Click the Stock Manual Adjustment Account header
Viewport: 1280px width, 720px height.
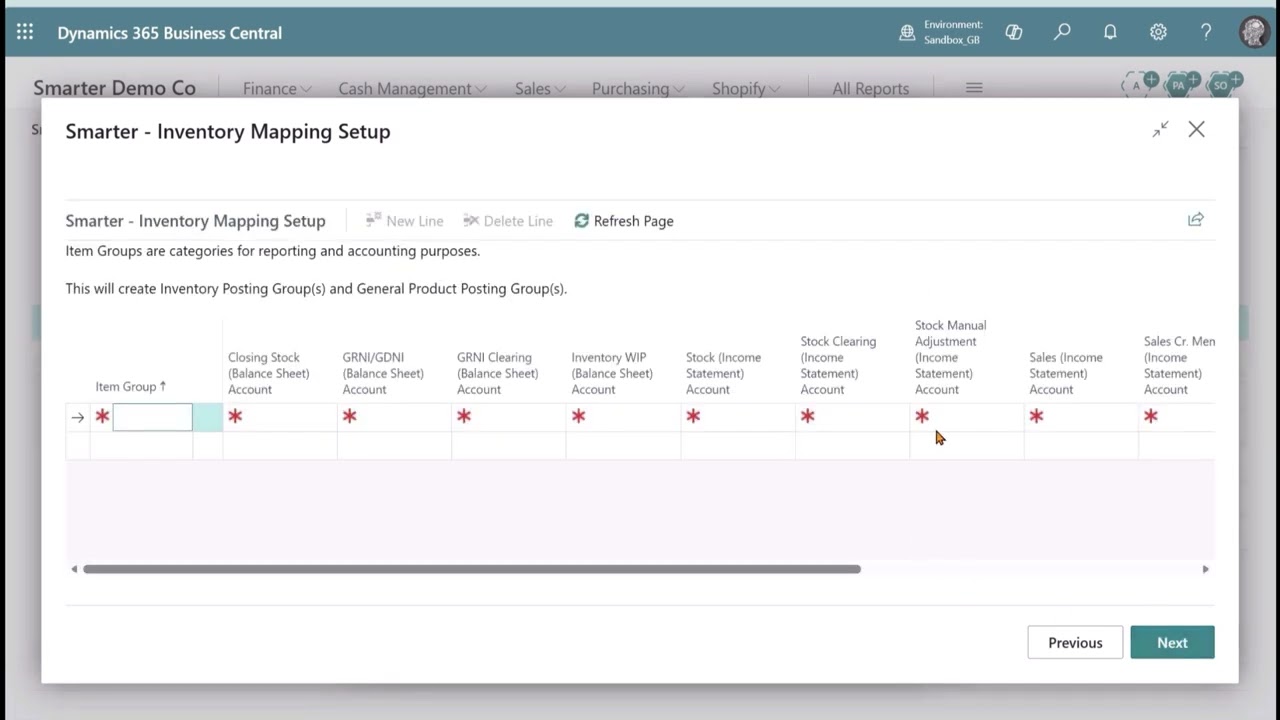click(x=951, y=357)
